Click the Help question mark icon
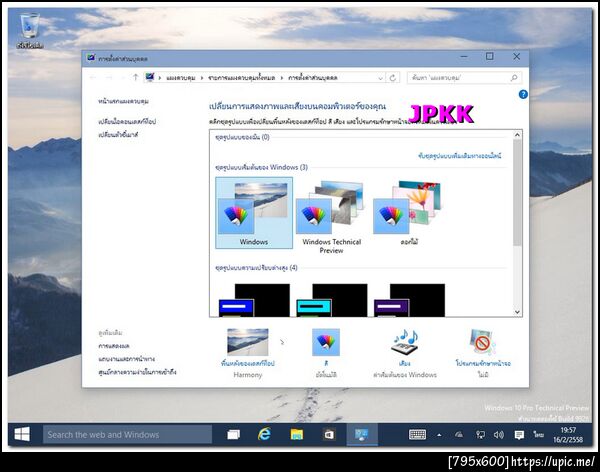This screenshot has height=472, width=600. (523, 94)
